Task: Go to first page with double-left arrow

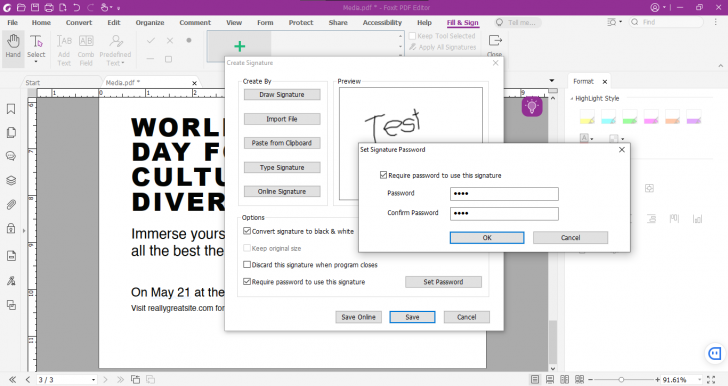Action: pos(13,379)
